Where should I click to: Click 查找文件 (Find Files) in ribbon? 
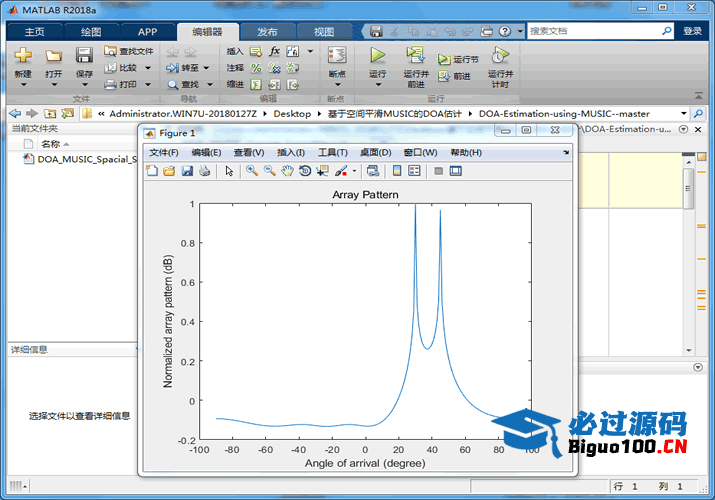tap(129, 51)
